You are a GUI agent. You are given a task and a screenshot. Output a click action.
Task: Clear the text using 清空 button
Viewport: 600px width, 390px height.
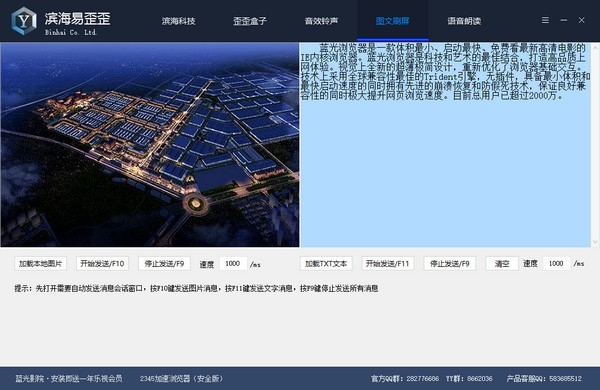pos(502,264)
